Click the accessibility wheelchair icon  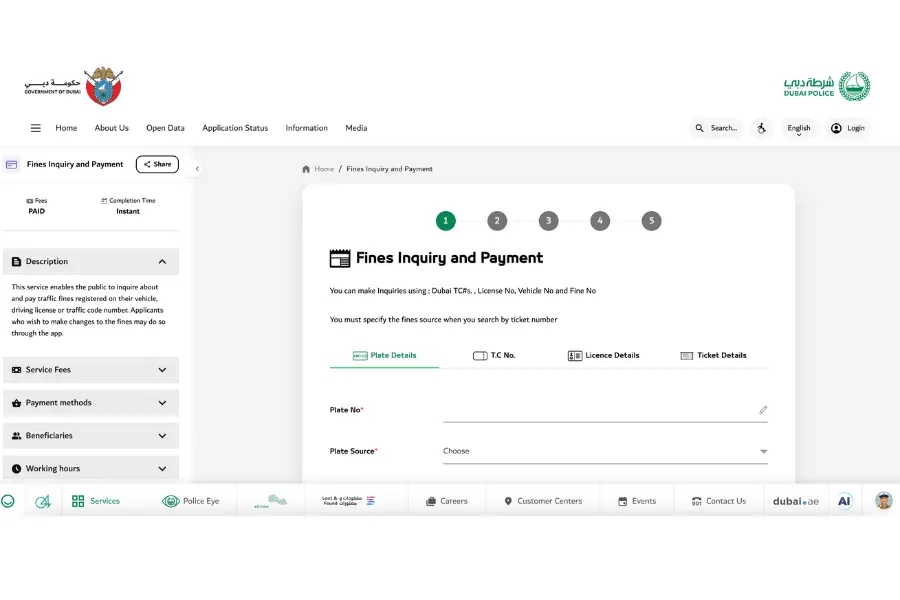pos(762,128)
